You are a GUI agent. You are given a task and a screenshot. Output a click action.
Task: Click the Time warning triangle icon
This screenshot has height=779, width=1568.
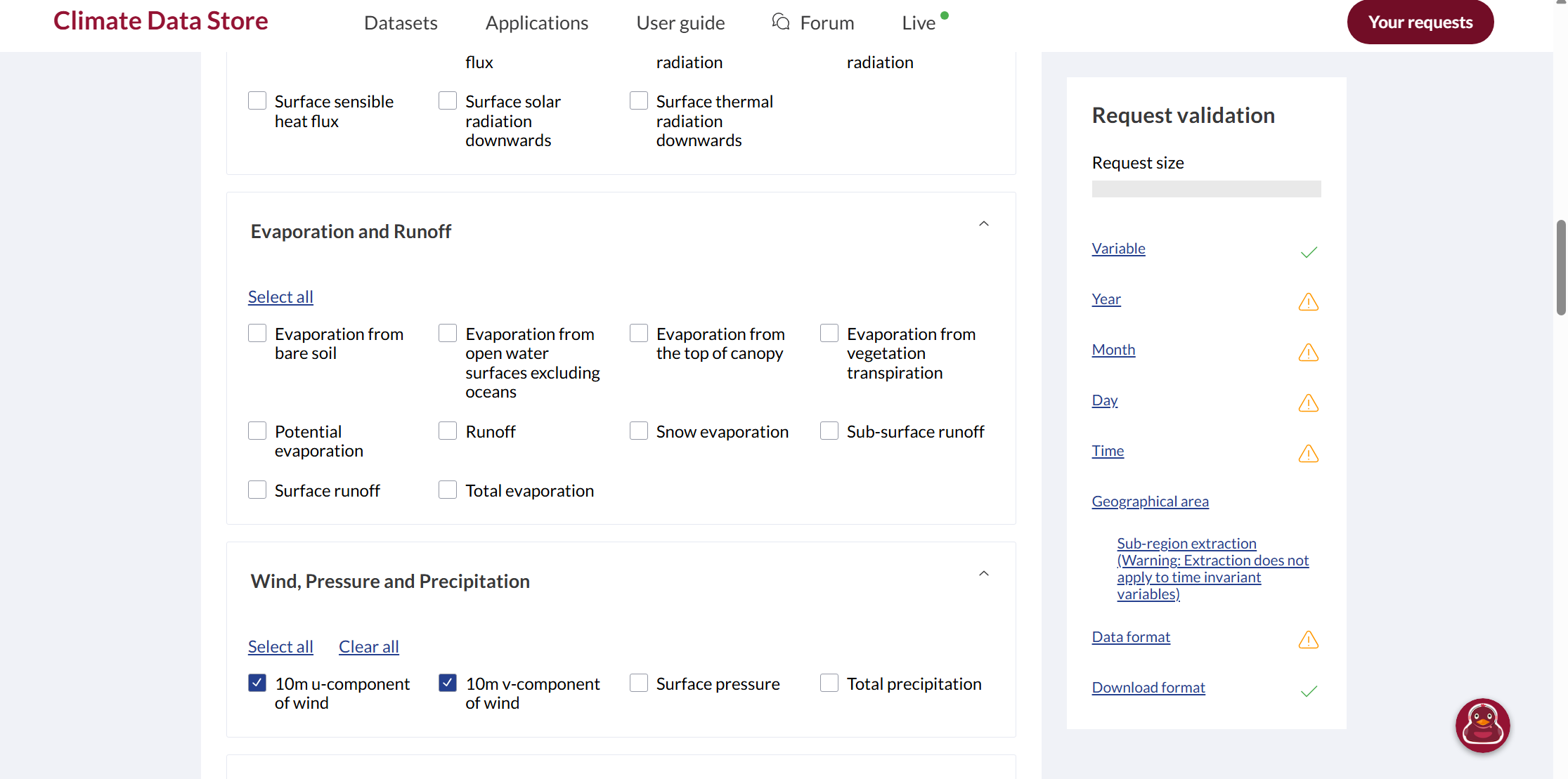(x=1308, y=454)
